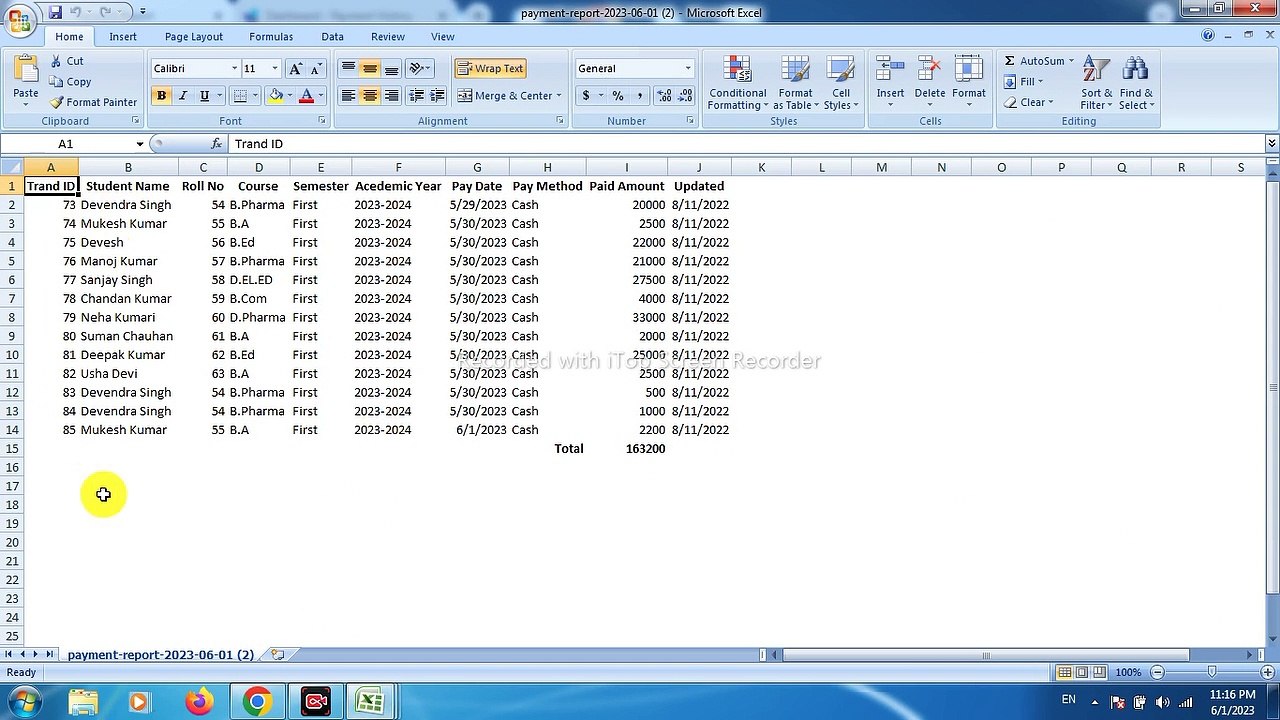Switch to the Formulas ribbon tab
Screen dimensions: 1280x720
(271, 37)
